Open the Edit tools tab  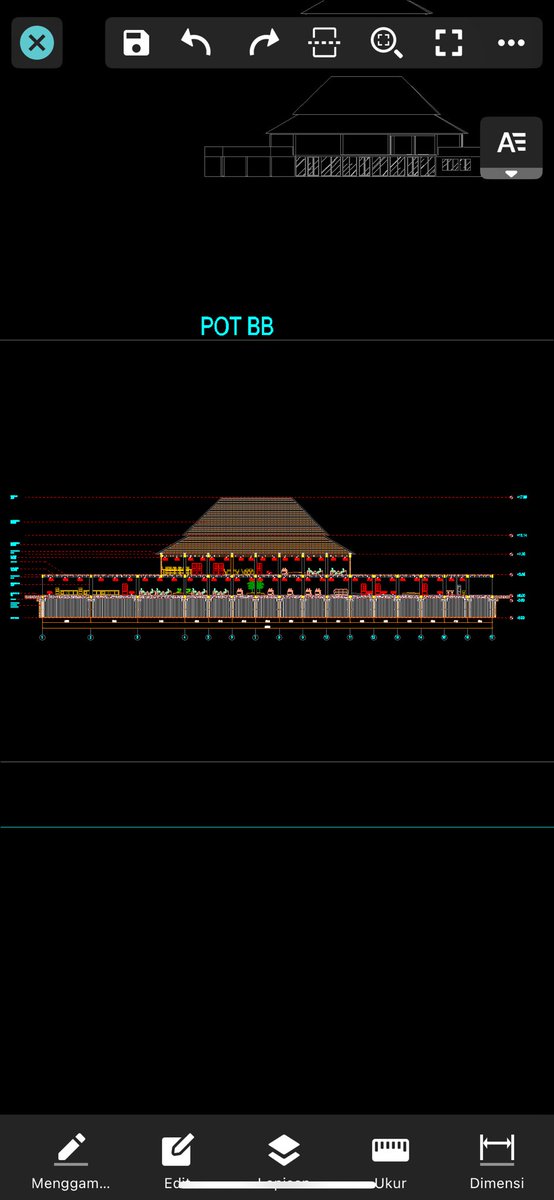tap(177, 1161)
